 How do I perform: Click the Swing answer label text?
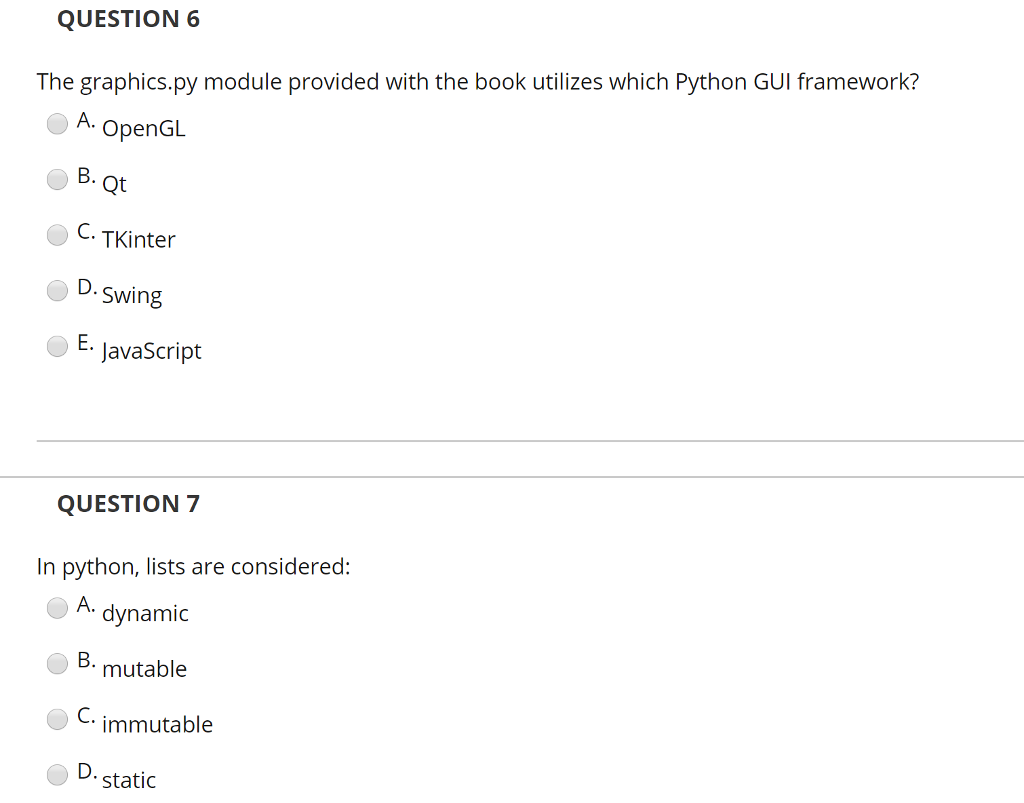[132, 296]
